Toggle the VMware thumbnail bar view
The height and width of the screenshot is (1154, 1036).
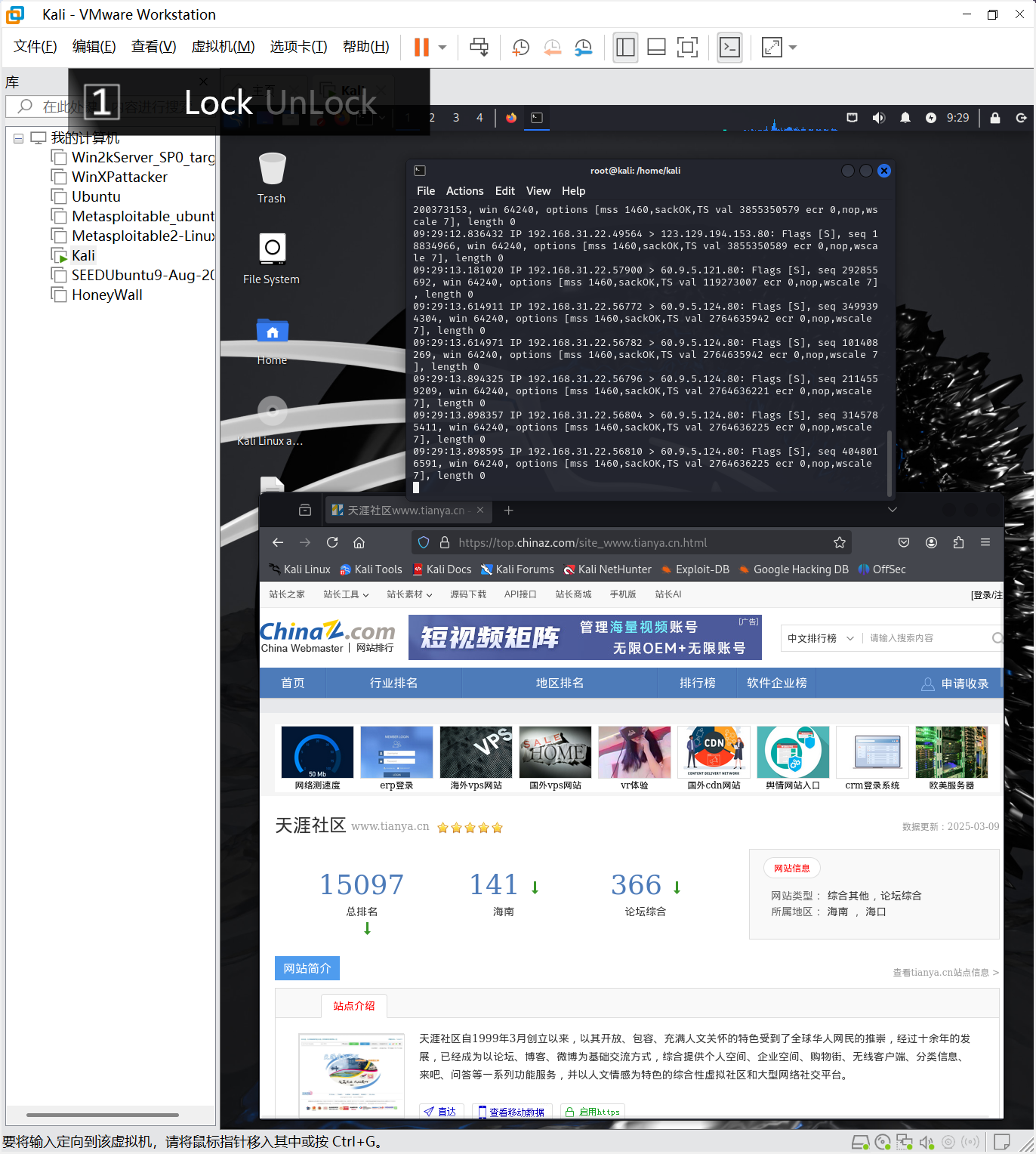[x=656, y=48]
